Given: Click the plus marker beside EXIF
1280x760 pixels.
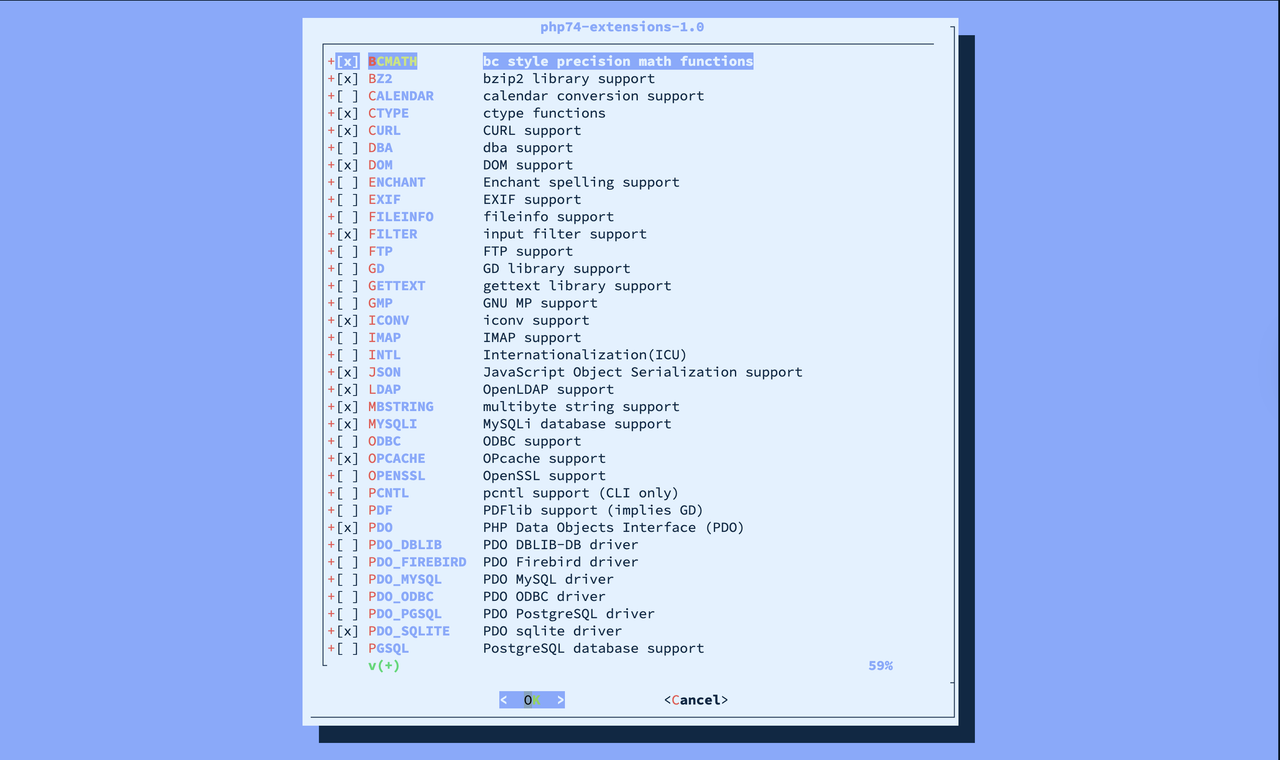Looking at the screenshot, I should 331,200.
